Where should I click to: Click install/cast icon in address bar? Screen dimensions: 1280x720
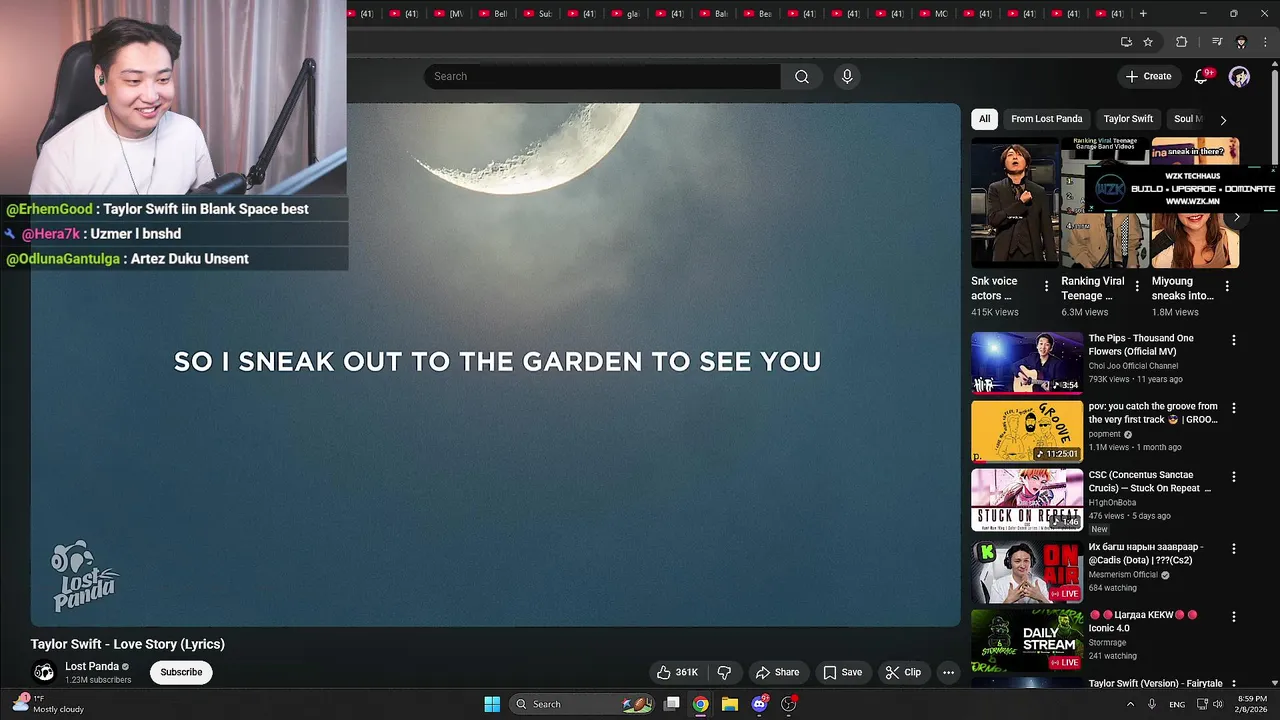point(1126,42)
